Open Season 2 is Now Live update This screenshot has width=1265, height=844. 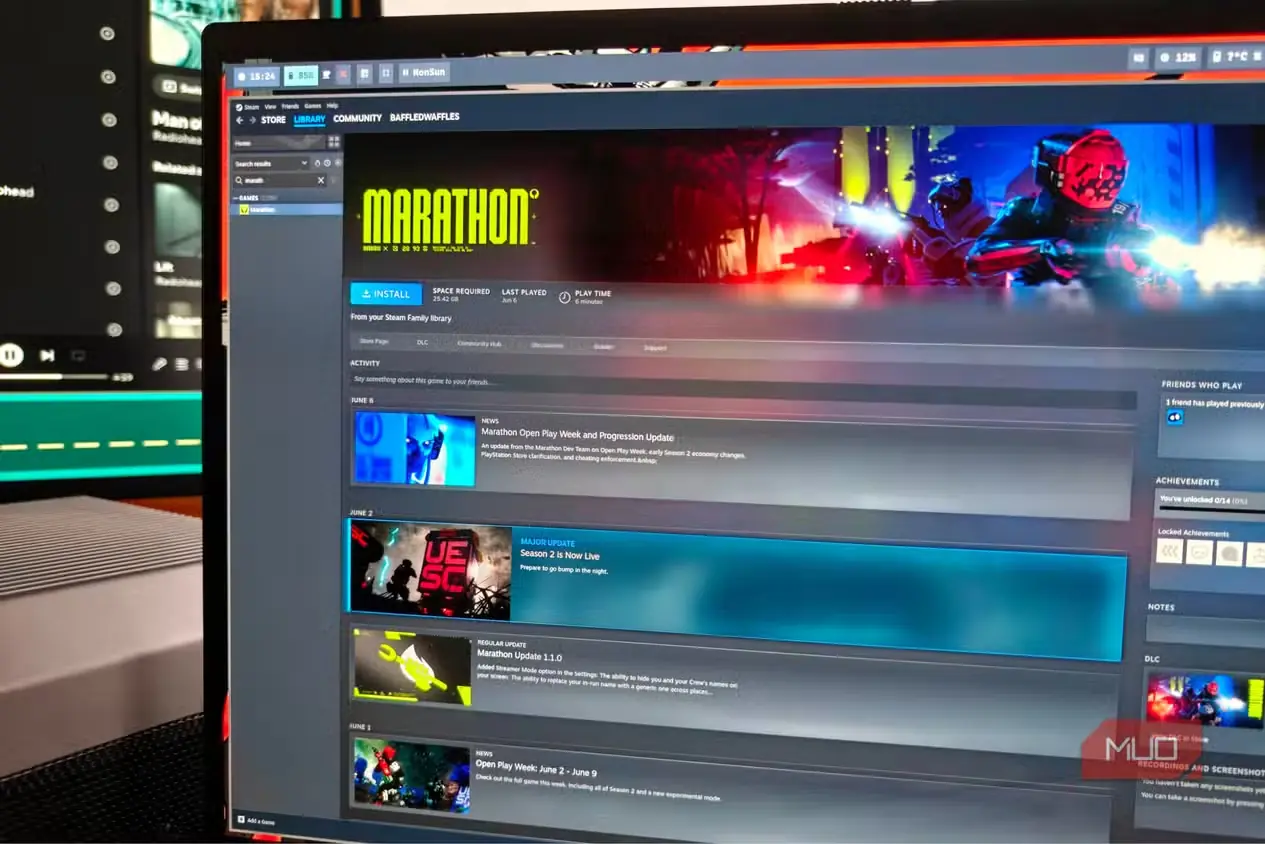[x=560, y=555]
